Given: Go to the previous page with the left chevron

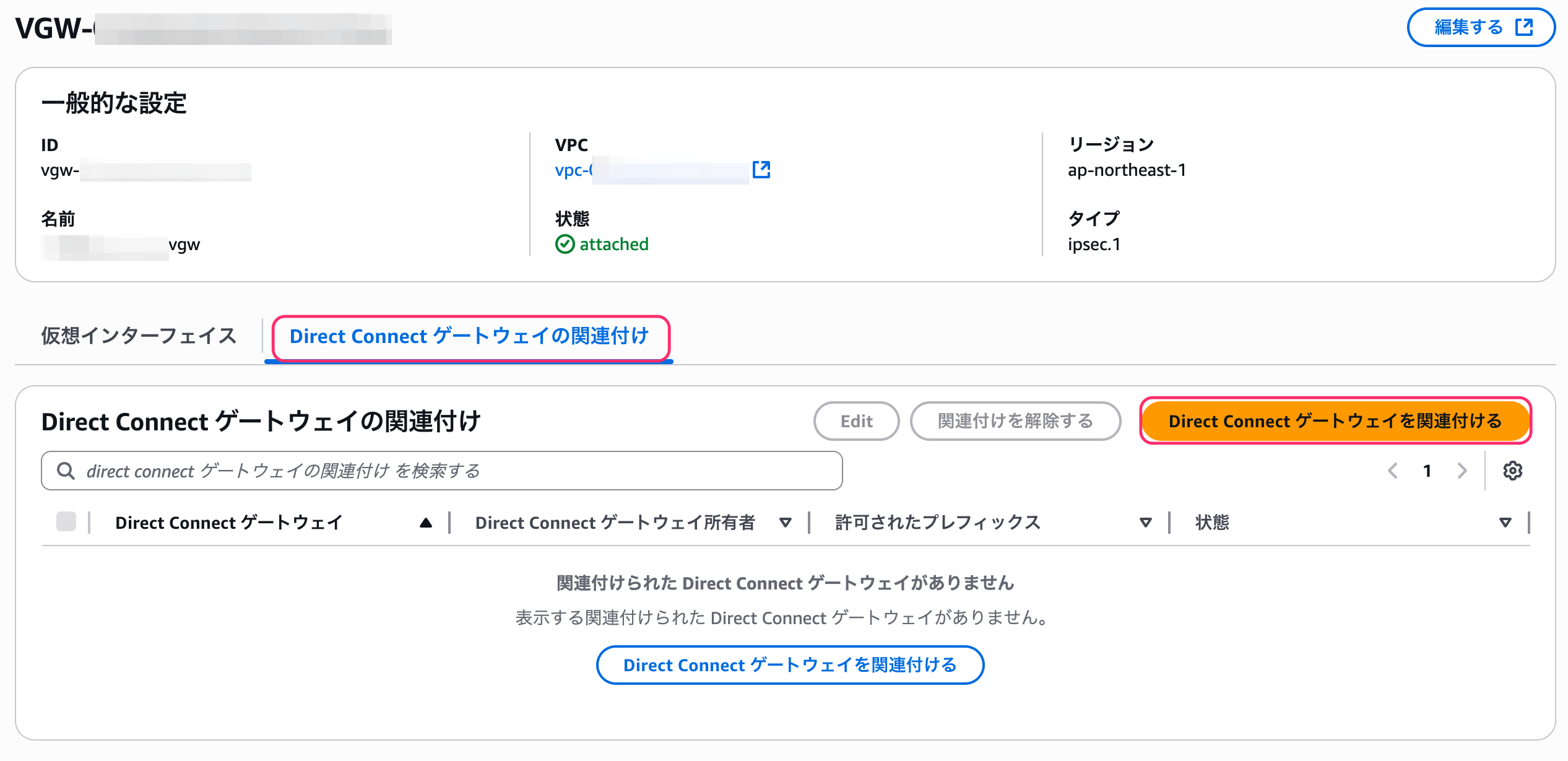Looking at the screenshot, I should pyautogui.click(x=1393, y=471).
